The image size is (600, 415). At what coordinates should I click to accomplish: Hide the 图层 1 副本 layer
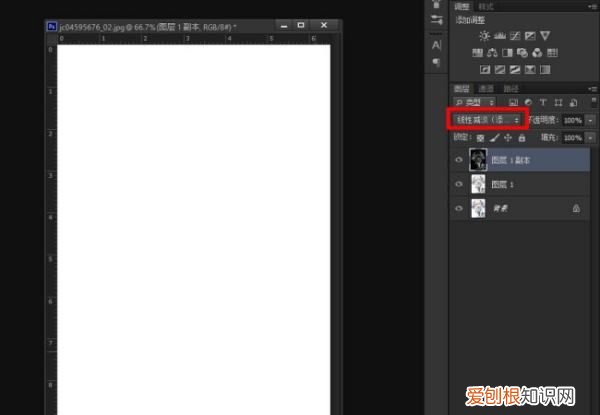459,160
